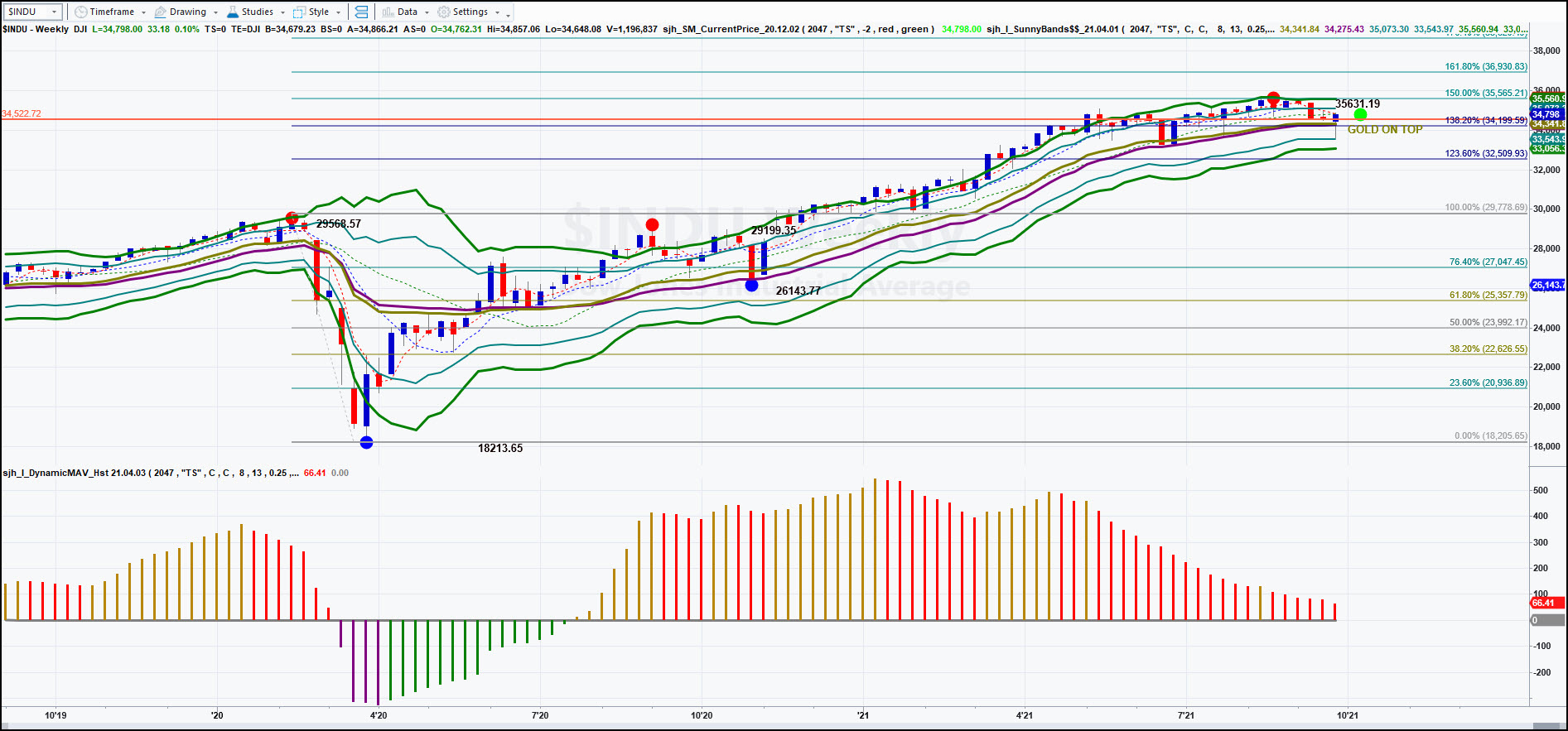Open the toolbar overflow options arrow
This screenshot has height=731, width=1568.
[x=509, y=14]
